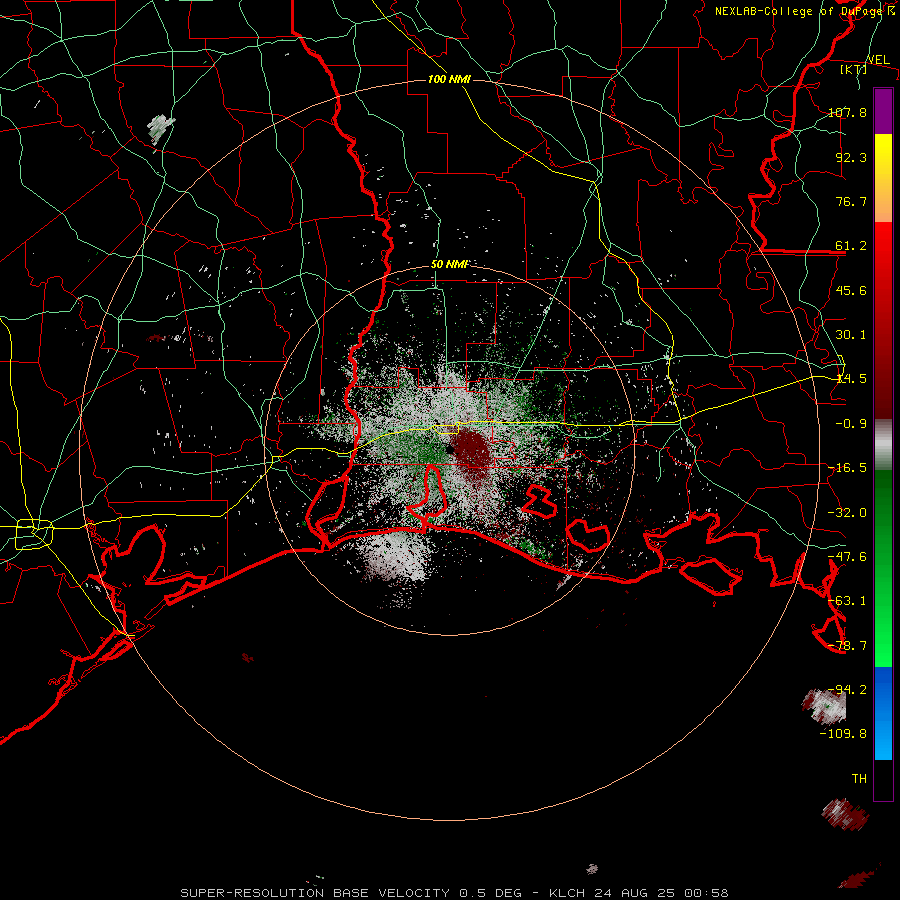
Task: Click the VEL legend title
Action: point(878,60)
